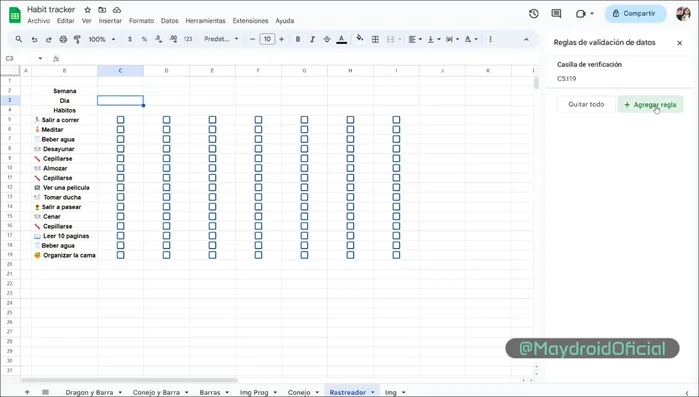This screenshot has width=699, height=397.
Task: Check the Meditar box in column D
Action: click(166, 130)
